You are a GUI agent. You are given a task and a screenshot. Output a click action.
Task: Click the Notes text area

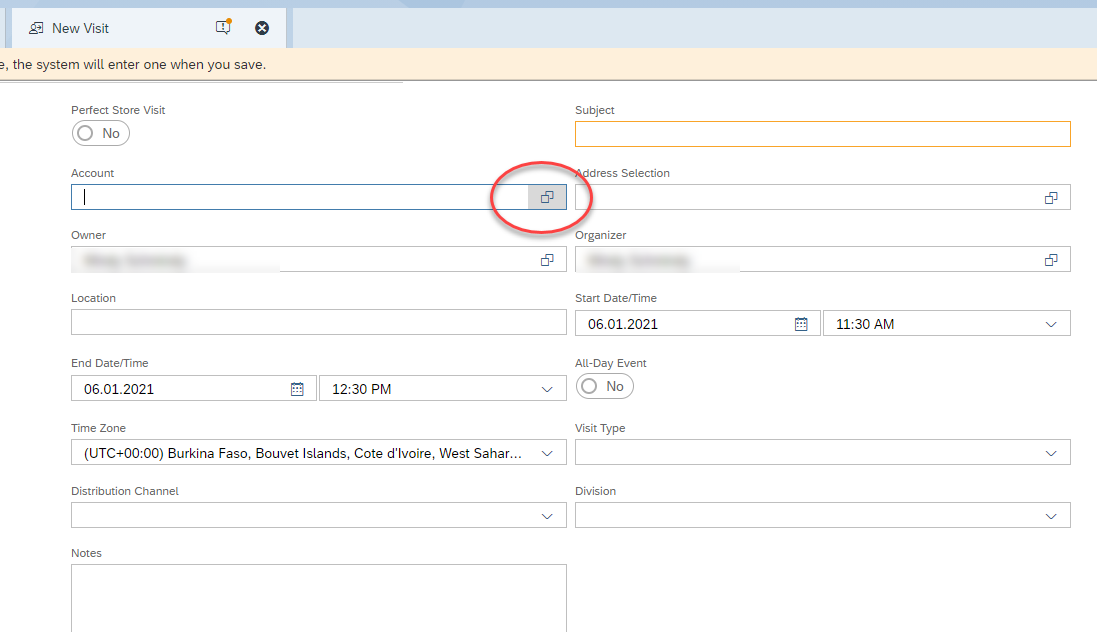pyautogui.click(x=318, y=598)
